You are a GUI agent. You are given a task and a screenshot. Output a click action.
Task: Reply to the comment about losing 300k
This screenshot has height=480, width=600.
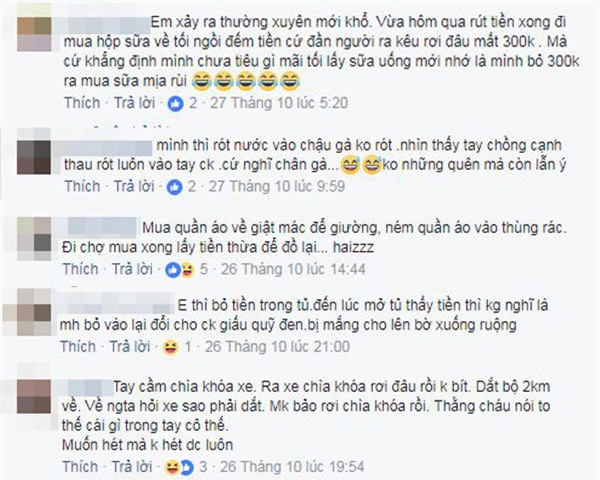coord(135,103)
